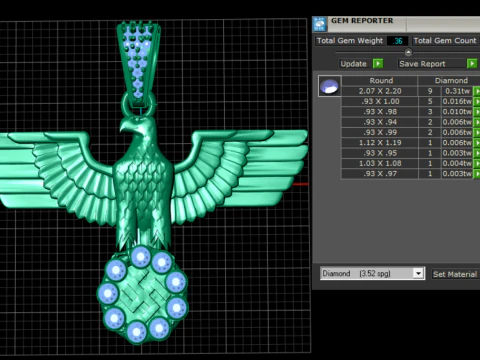This screenshot has height=360, width=480.
Task: Select the .93 X 1.00 size cell
Action: [380, 101]
